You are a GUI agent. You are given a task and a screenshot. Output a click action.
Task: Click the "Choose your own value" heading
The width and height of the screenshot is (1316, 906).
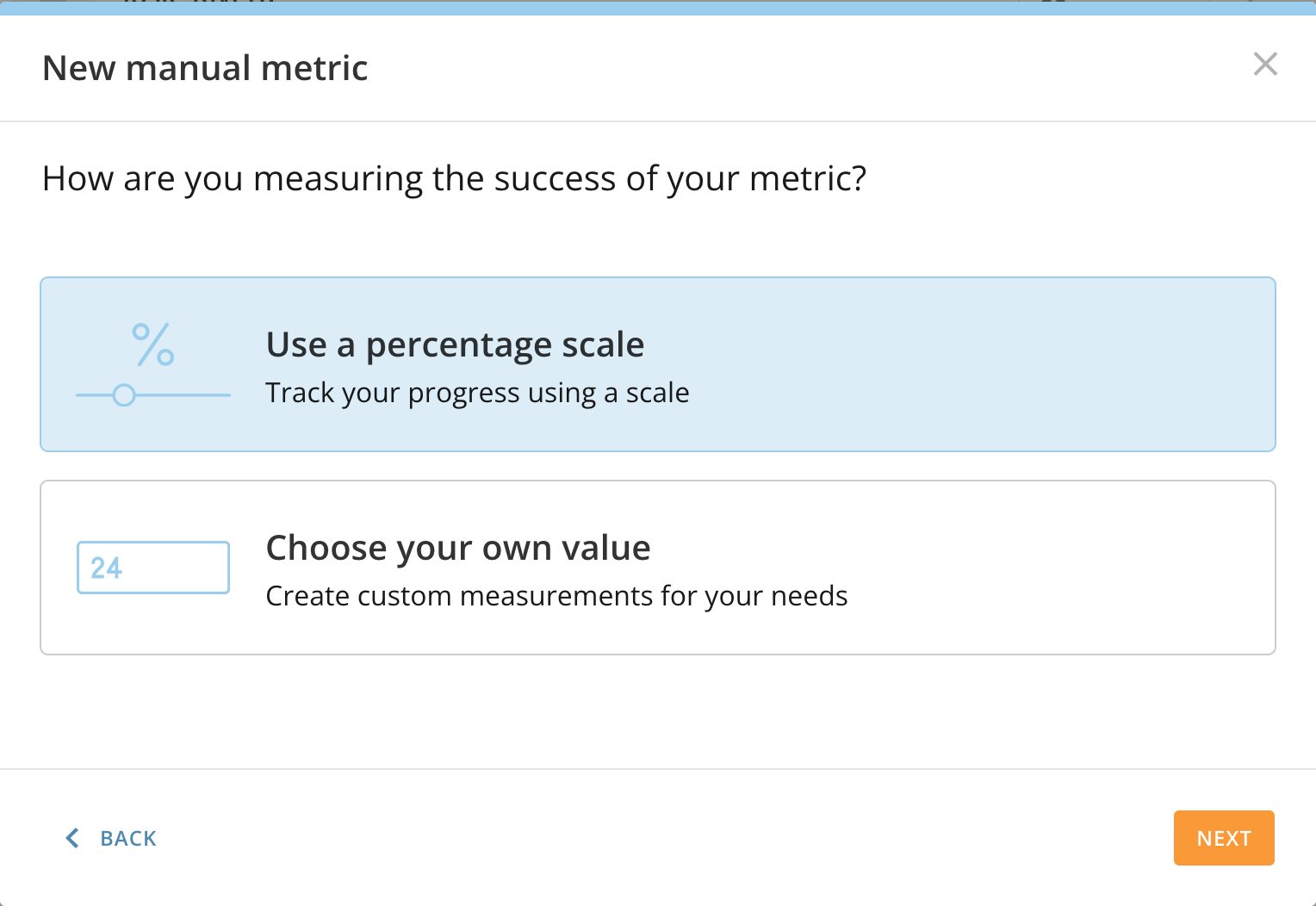458,548
